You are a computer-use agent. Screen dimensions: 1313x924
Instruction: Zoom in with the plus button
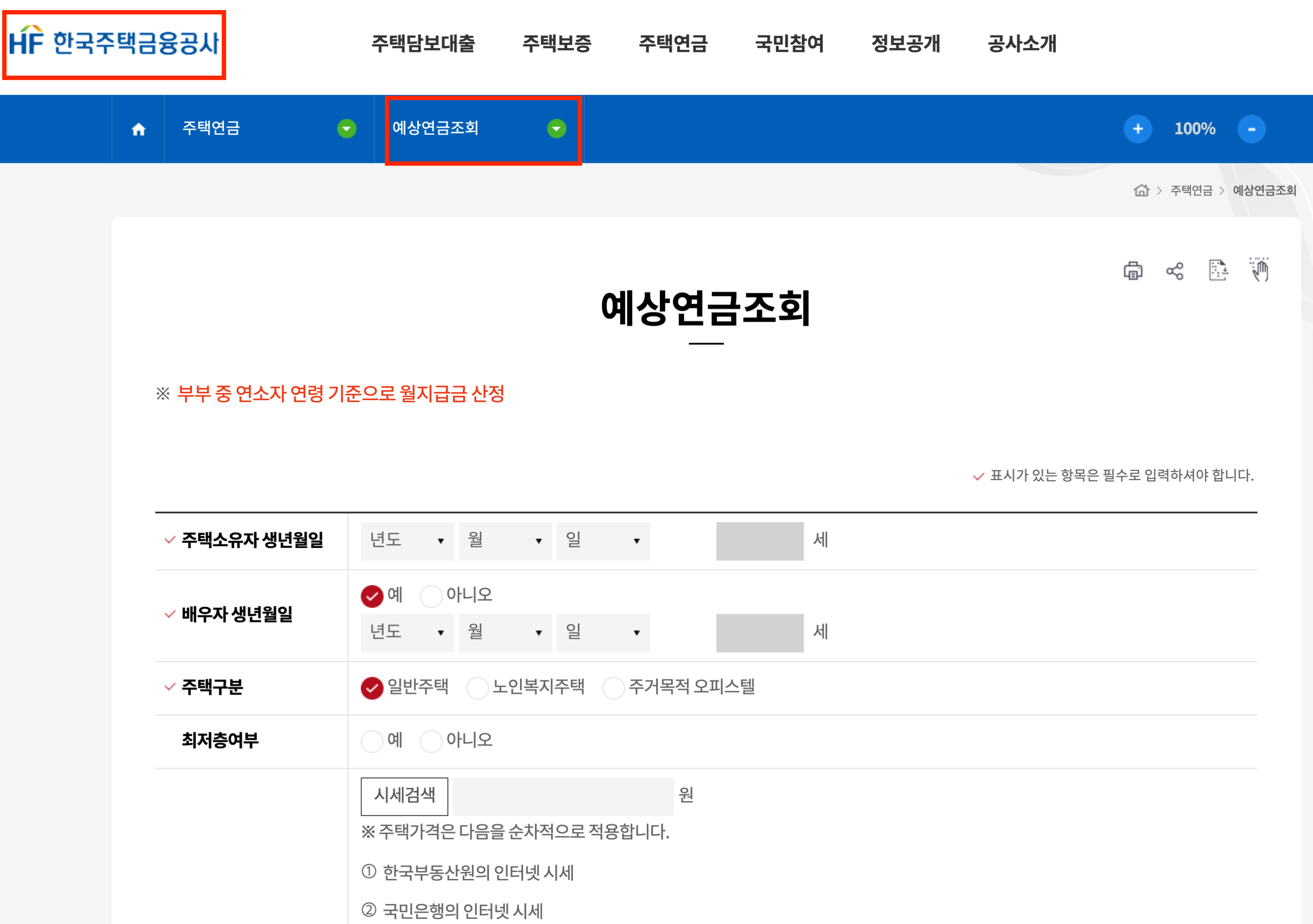[1137, 129]
